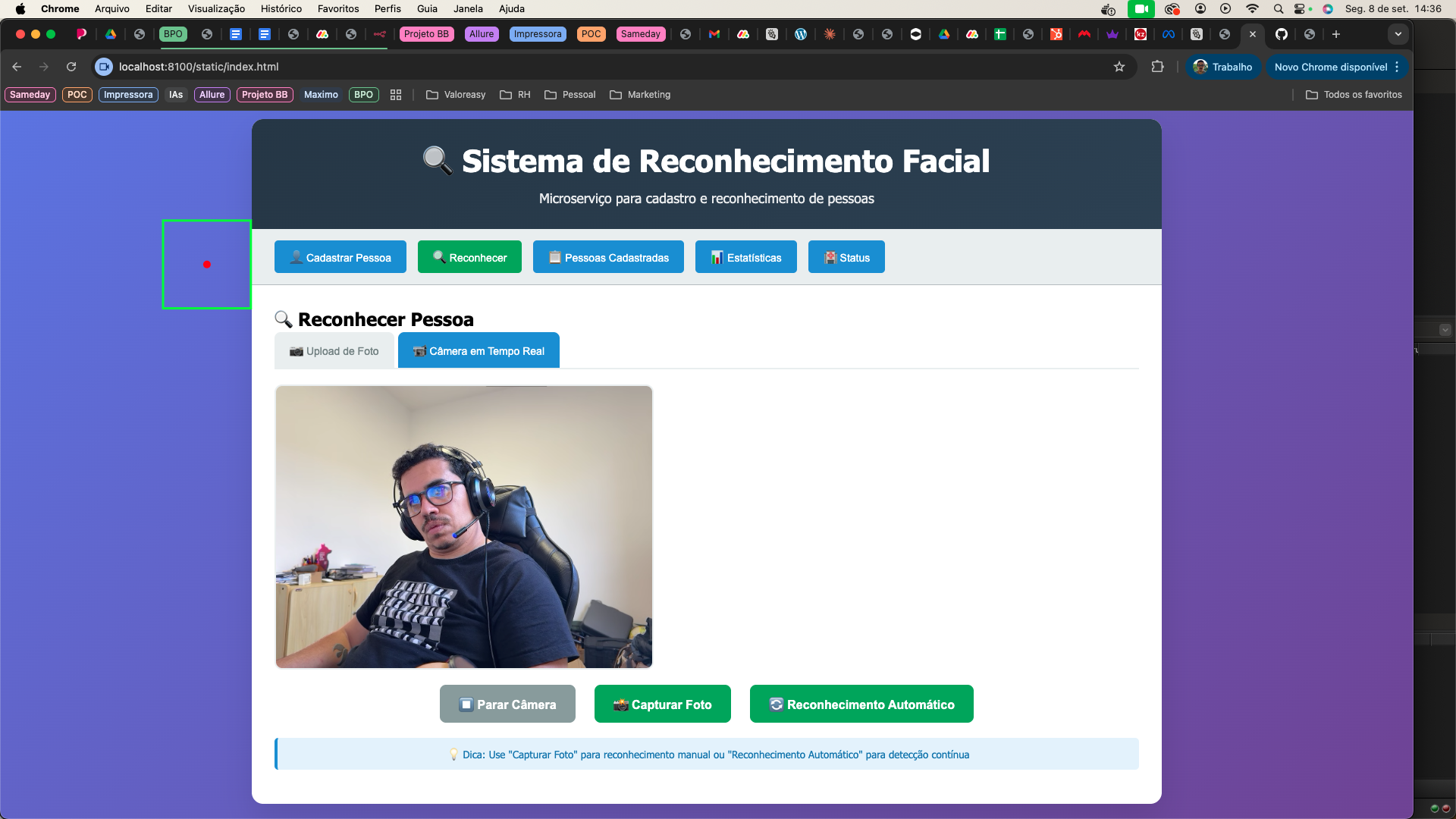Click the Projeto BB tab group chip
The image size is (1456, 819).
pyautogui.click(x=426, y=34)
